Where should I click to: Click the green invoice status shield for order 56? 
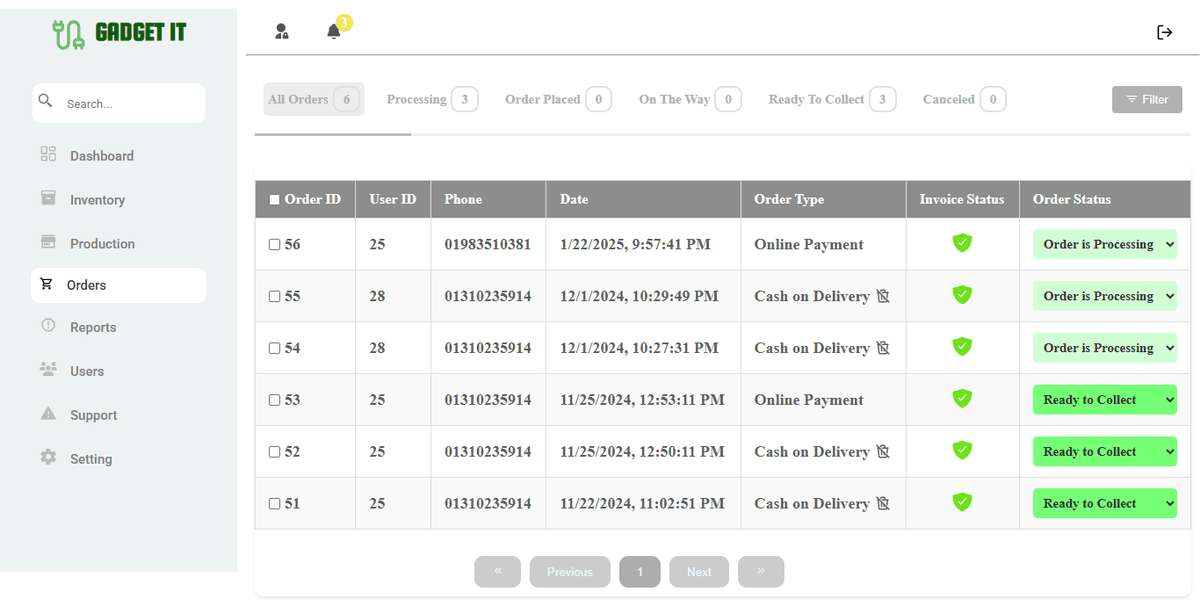(961, 243)
